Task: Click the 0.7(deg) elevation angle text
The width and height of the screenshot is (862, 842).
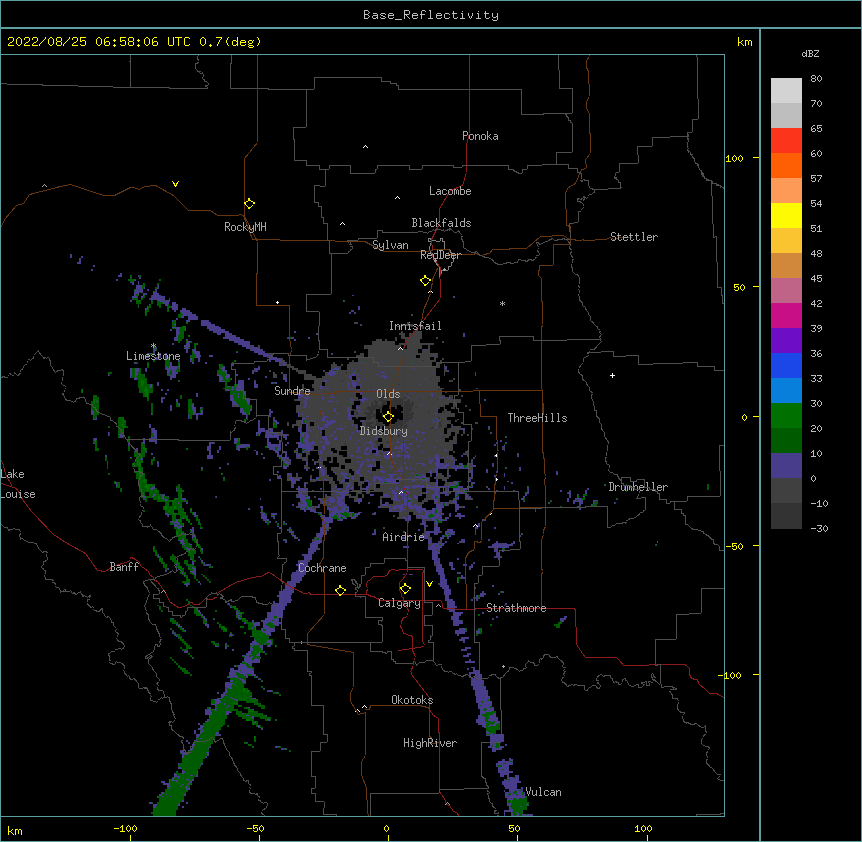Action: [230, 42]
